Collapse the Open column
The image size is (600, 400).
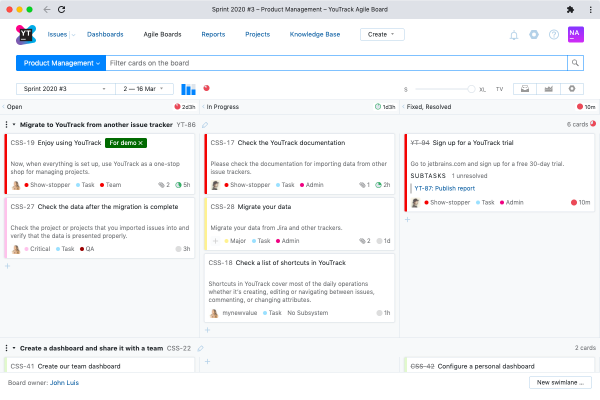point(3,107)
